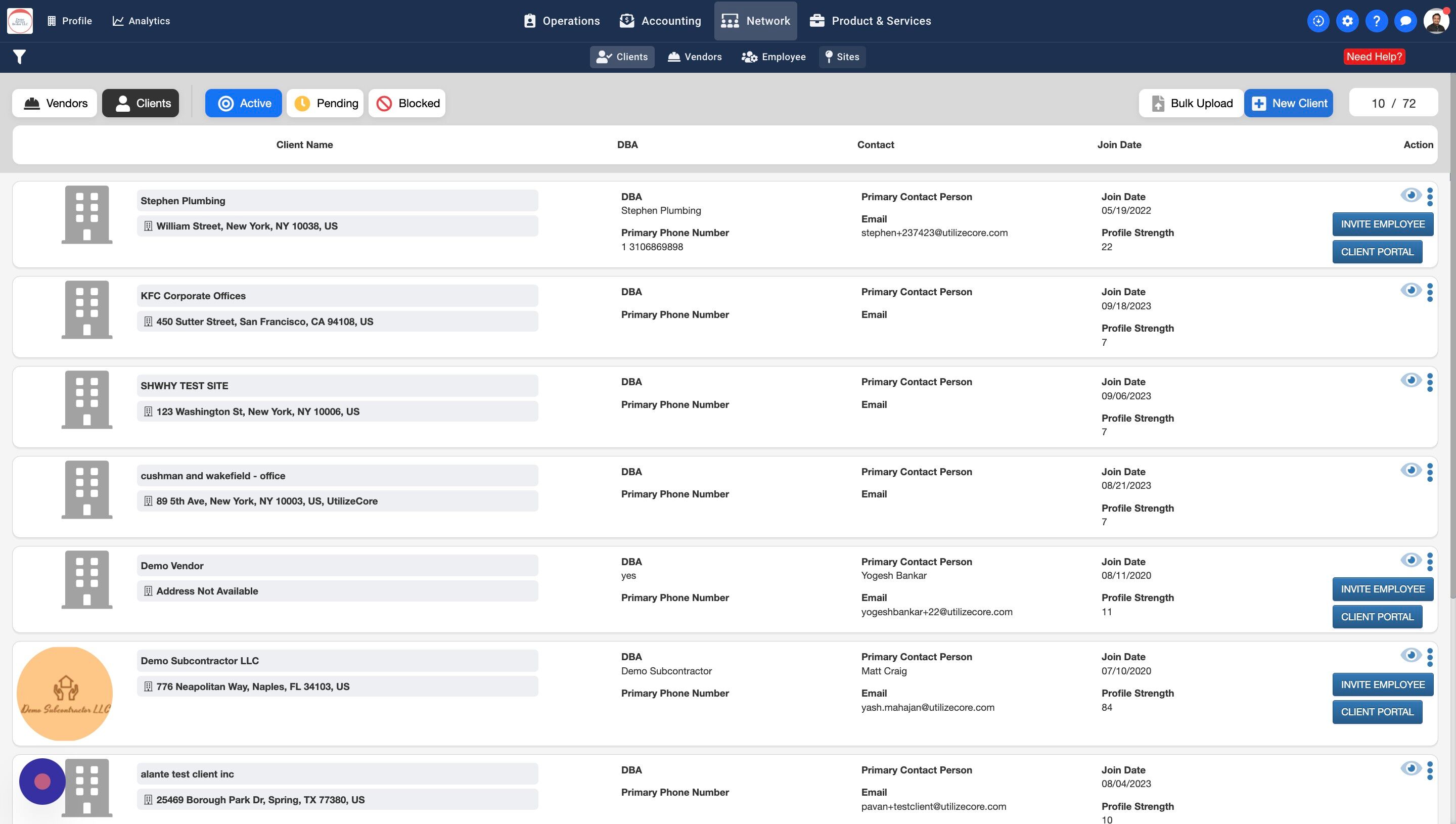Open the user profile avatar

click(x=1436, y=21)
